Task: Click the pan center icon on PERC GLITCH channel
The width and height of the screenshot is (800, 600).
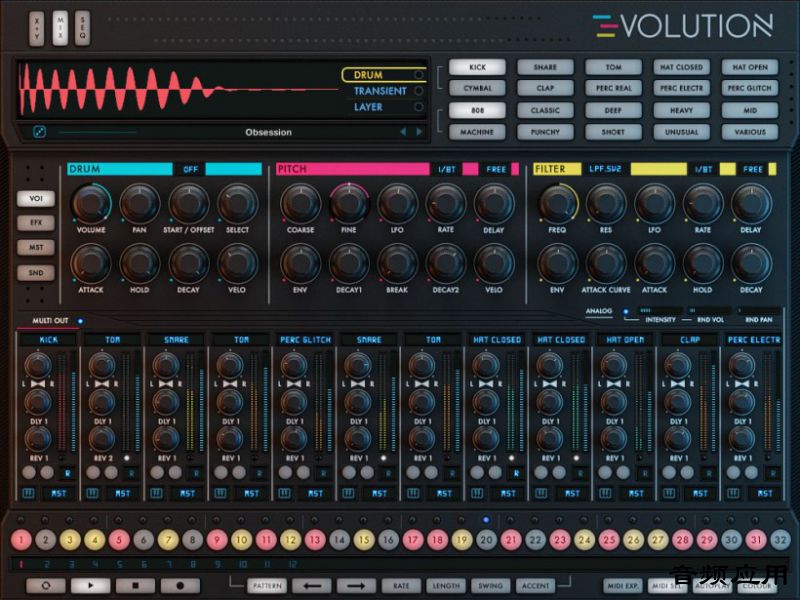Action: [294, 384]
